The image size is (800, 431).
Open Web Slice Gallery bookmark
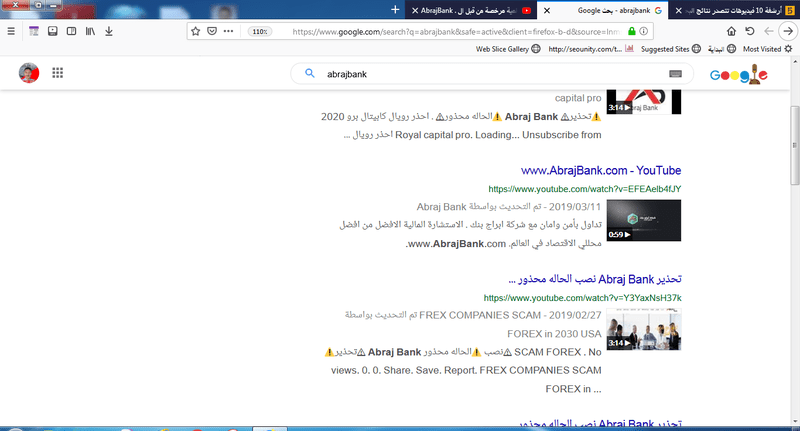click(508, 49)
